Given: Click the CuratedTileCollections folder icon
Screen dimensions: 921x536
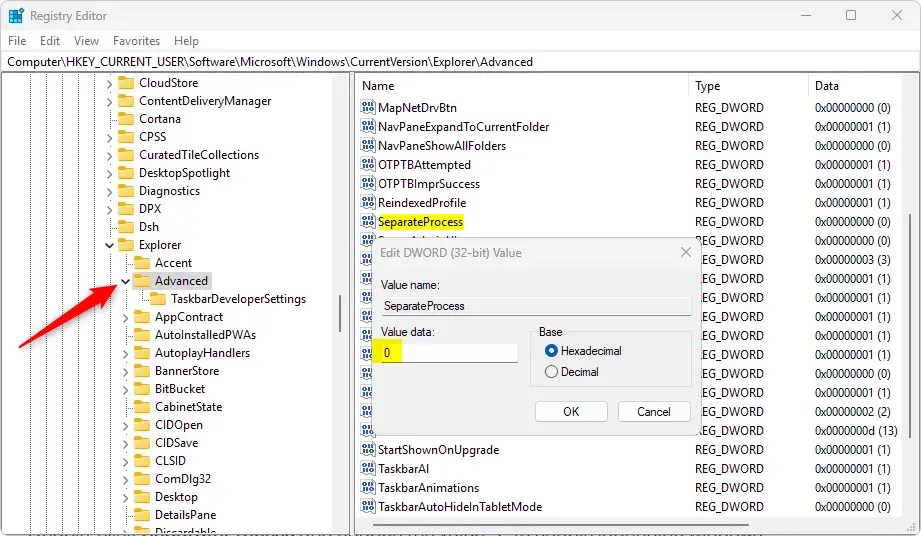Looking at the screenshot, I should (126, 155).
